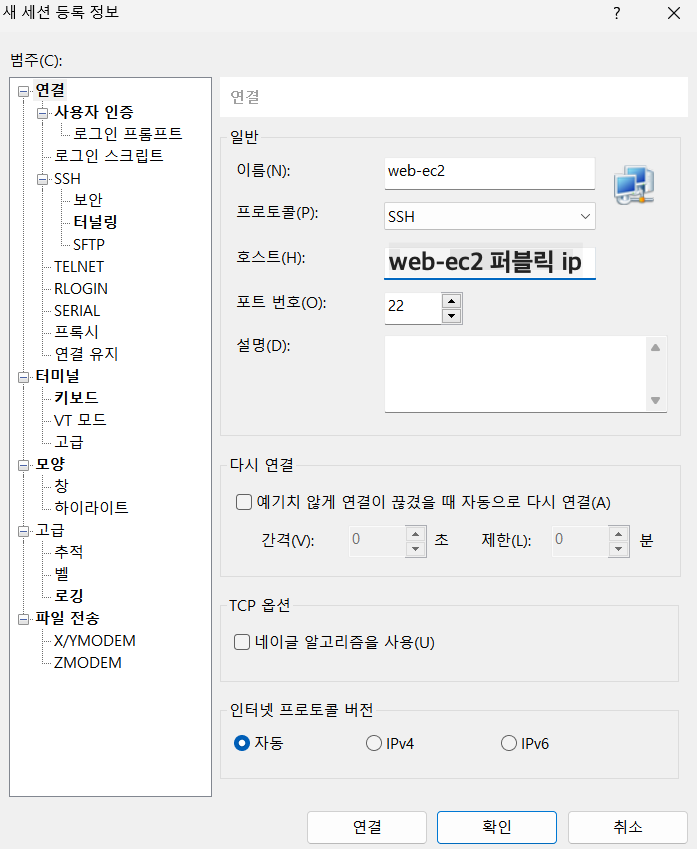The height and width of the screenshot is (849, 697).
Task: Select 하이라이트 tree item
Action: click(91, 508)
